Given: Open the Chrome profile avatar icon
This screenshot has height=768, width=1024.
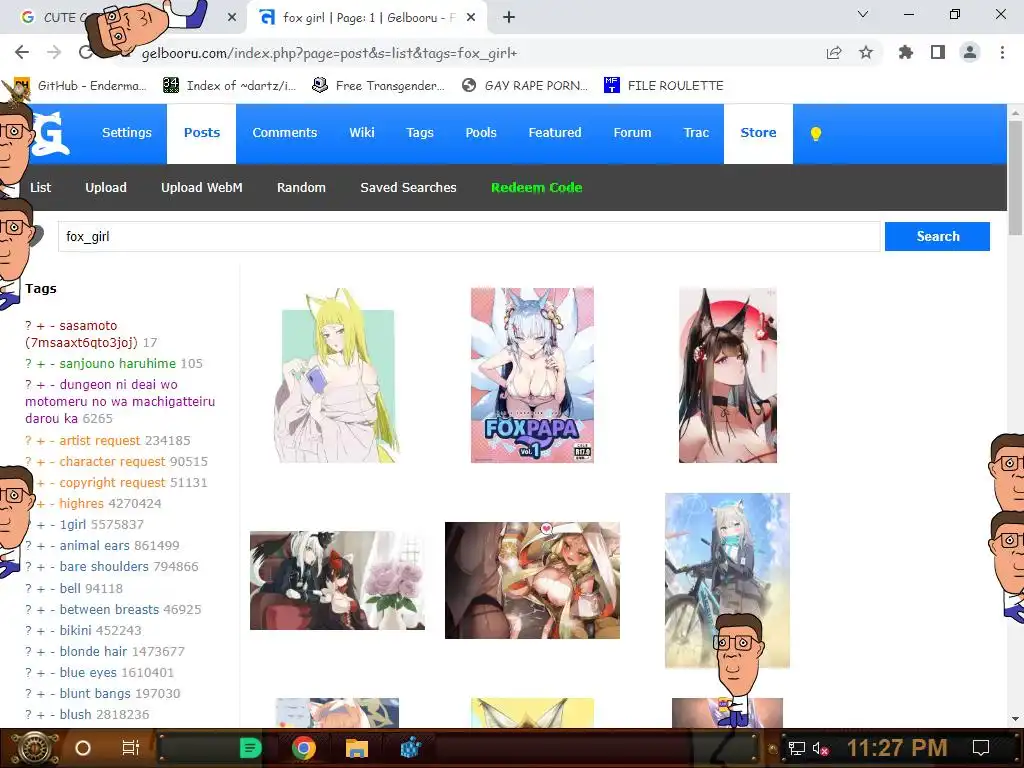Looking at the screenshot, I should point(970,52).
